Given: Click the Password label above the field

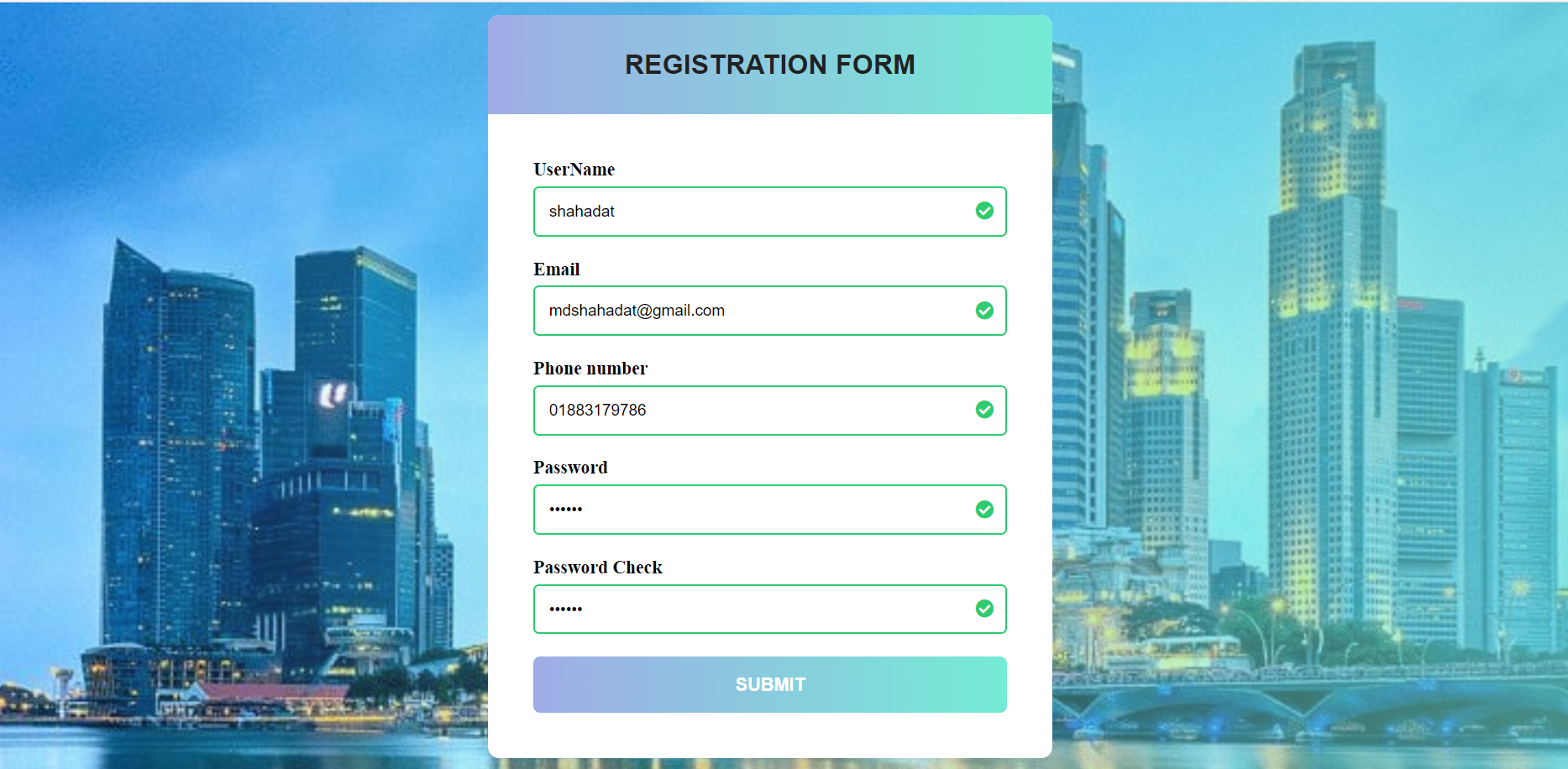Looking at the screenshot, I should (x=570, y=468).
